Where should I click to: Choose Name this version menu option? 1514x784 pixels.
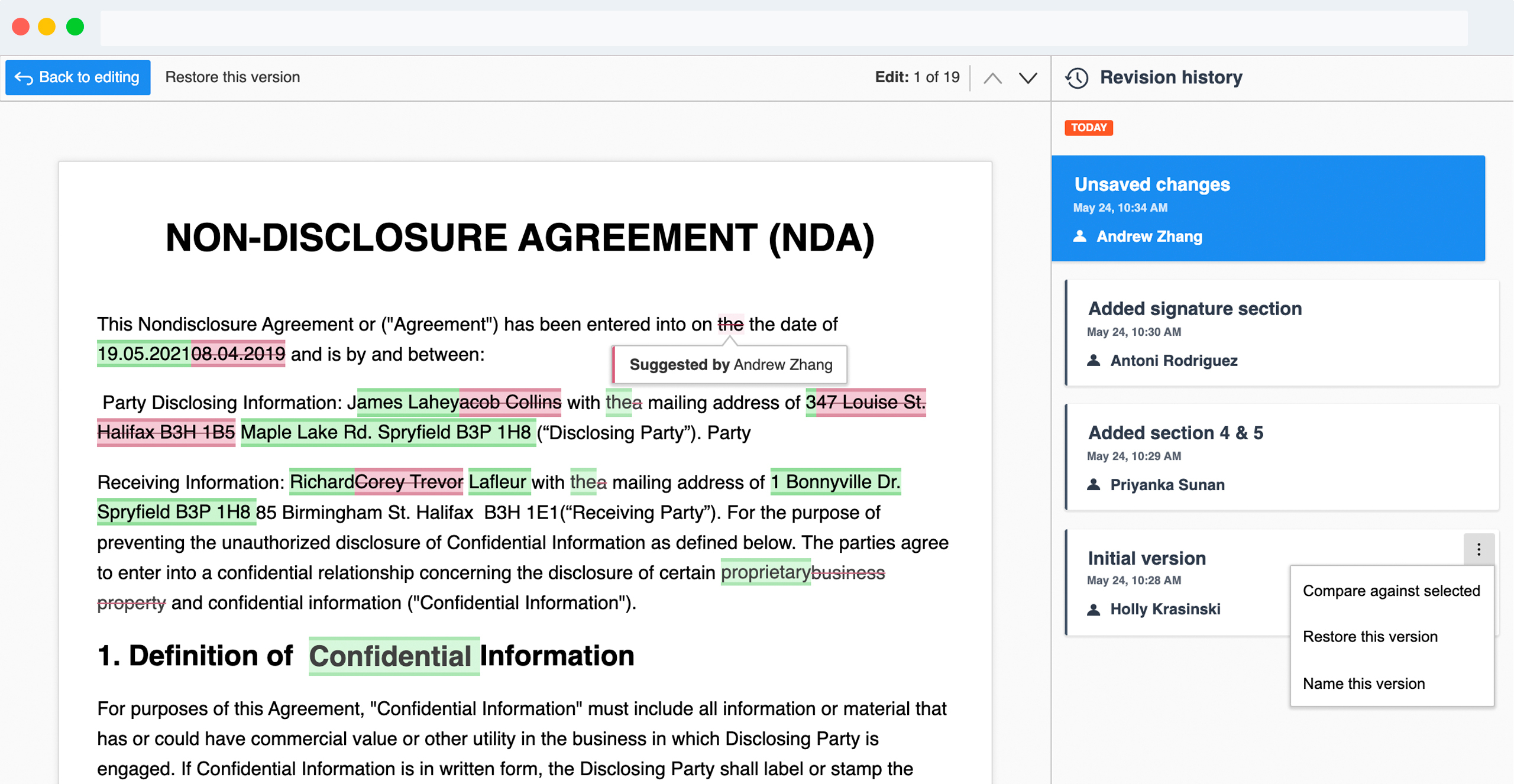(x=1364, y=683)
